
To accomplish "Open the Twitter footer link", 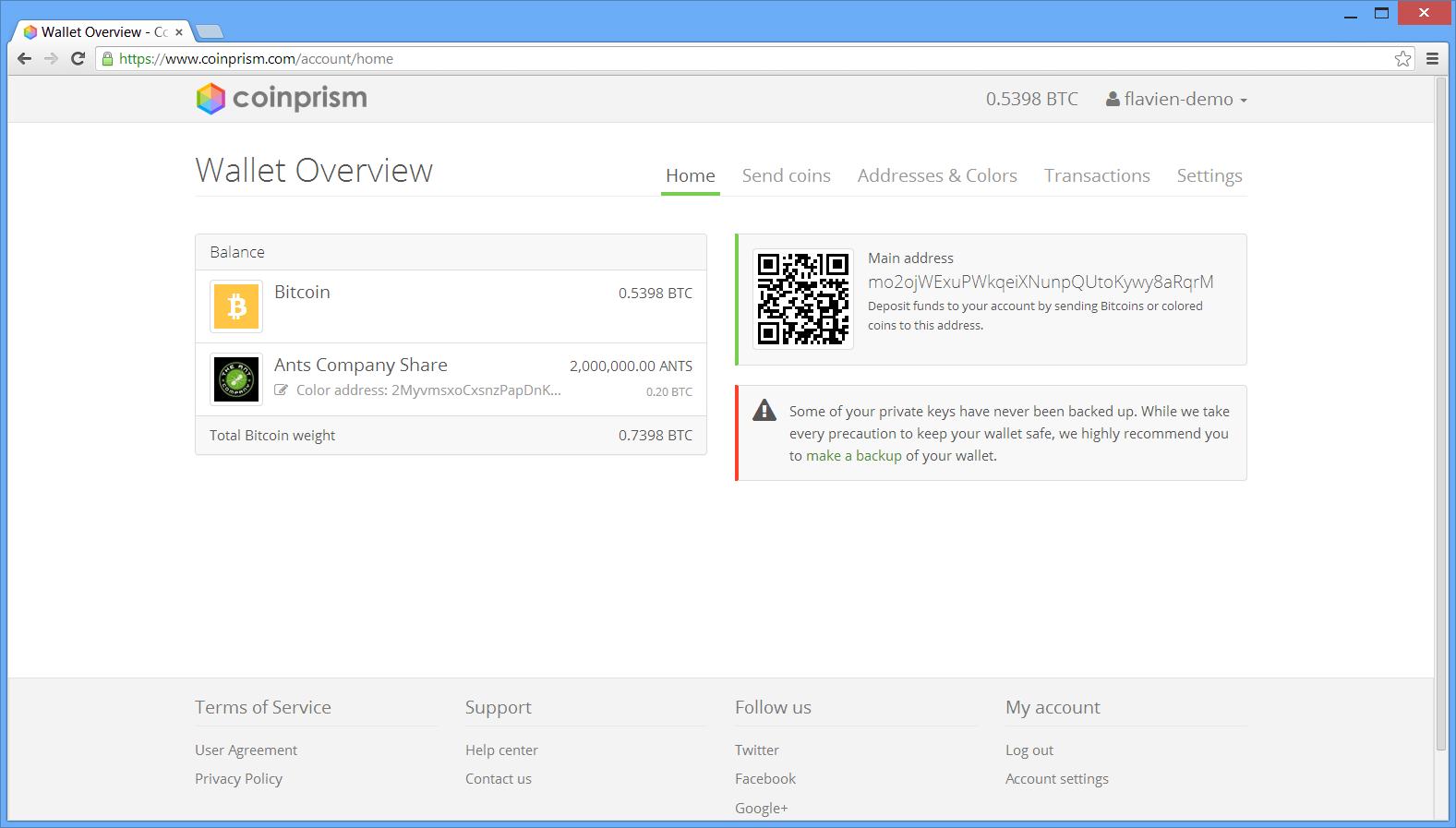I will [x=757, y=750].
